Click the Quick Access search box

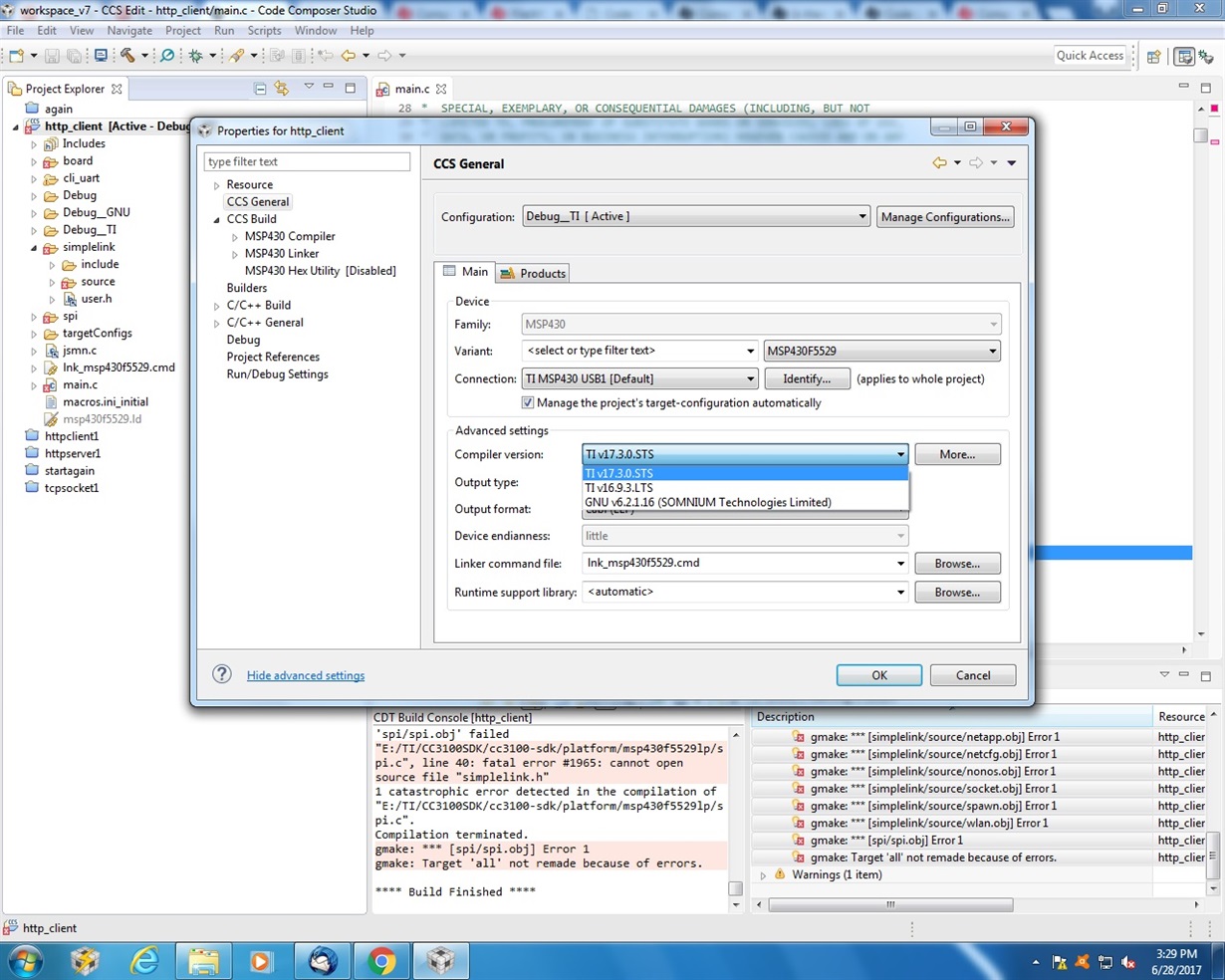1090,56
